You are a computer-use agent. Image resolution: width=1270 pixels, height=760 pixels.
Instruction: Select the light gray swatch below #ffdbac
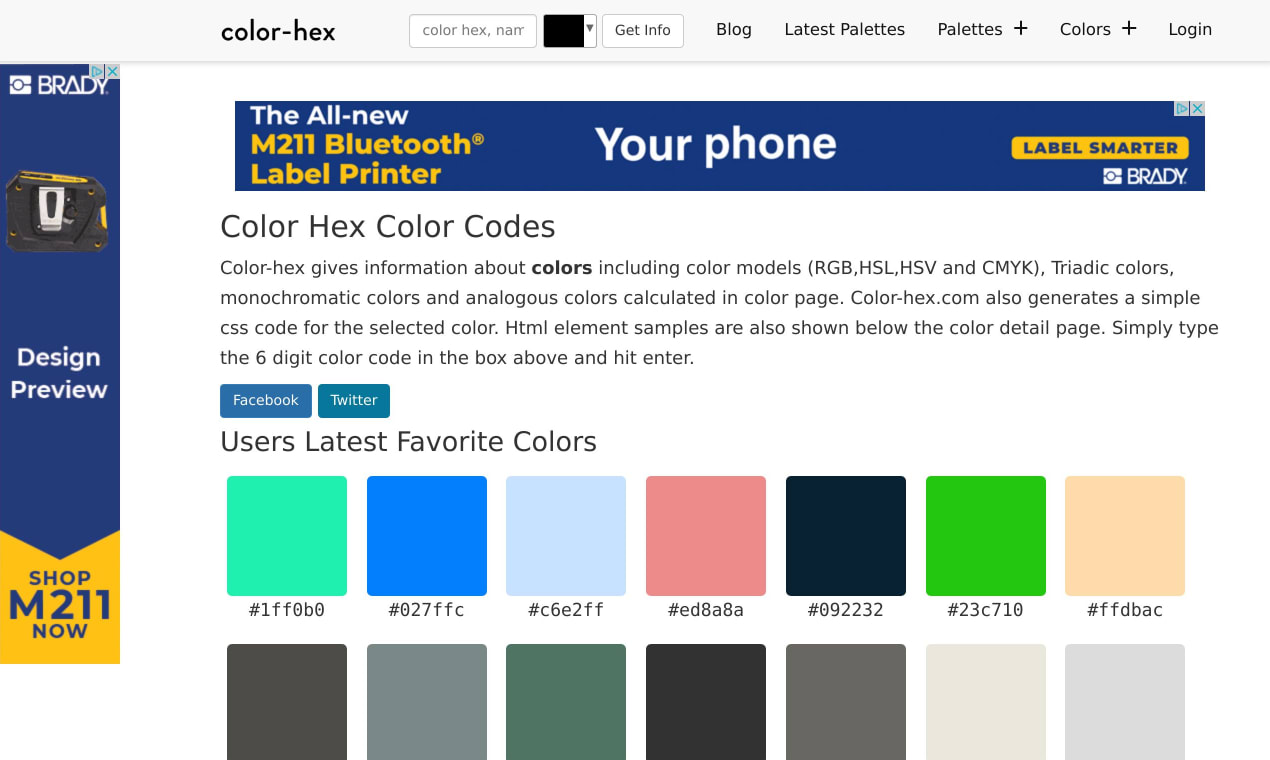point(1125,702)
